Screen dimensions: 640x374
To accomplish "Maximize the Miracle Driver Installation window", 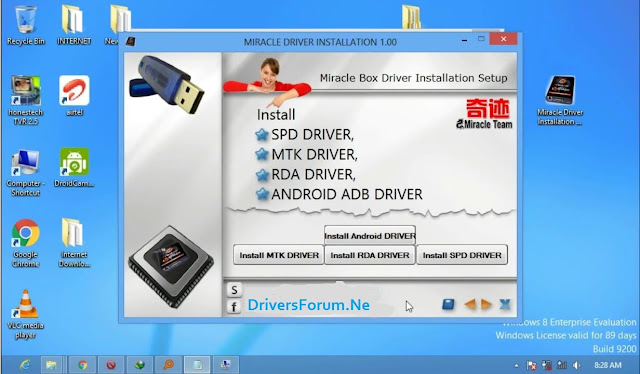I will (x=481, y=39).
